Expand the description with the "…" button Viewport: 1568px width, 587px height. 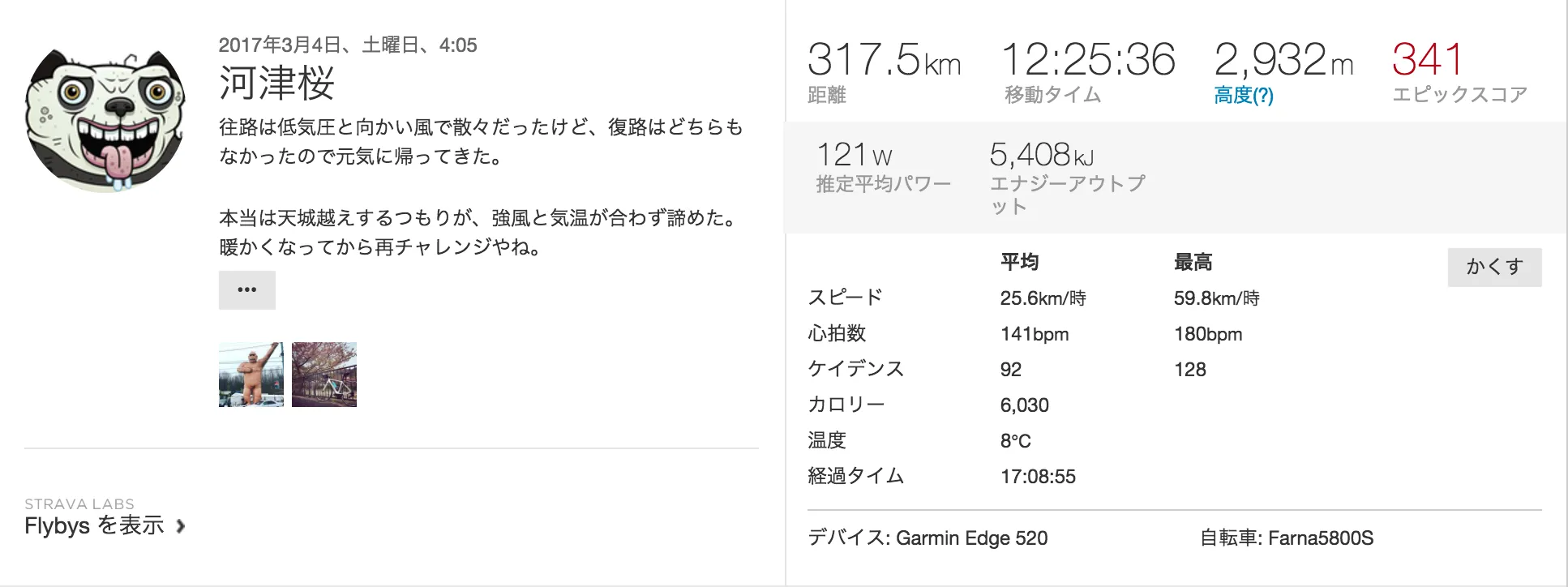(x=247, y=290)
